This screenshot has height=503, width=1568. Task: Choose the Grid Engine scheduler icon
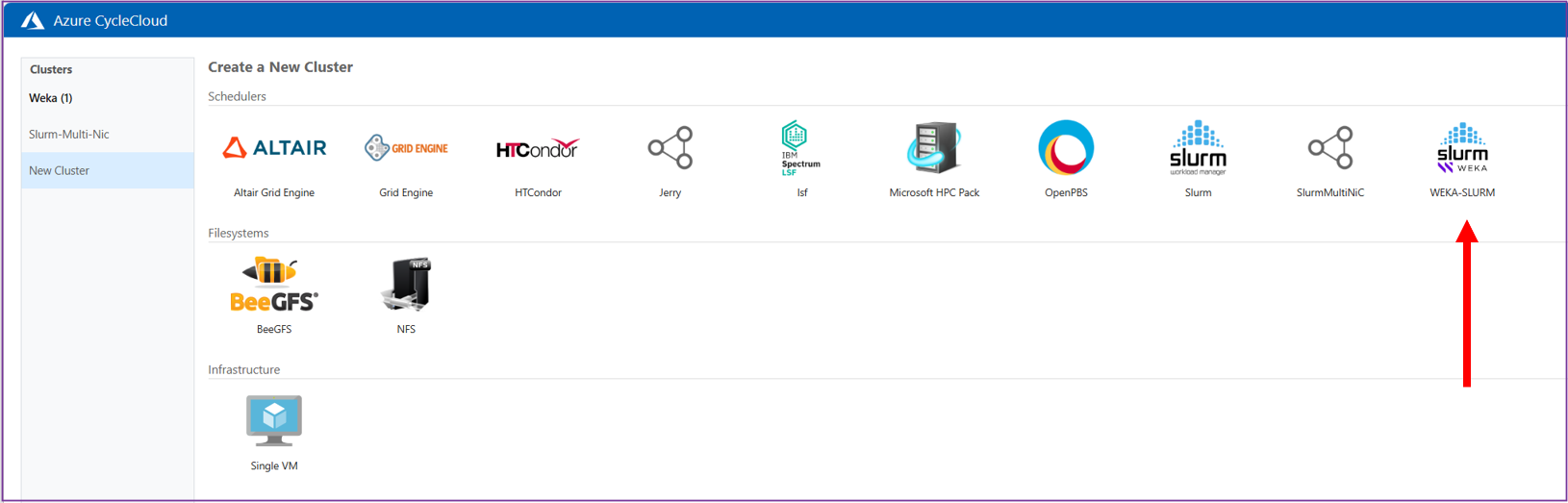tap(406, 148)
